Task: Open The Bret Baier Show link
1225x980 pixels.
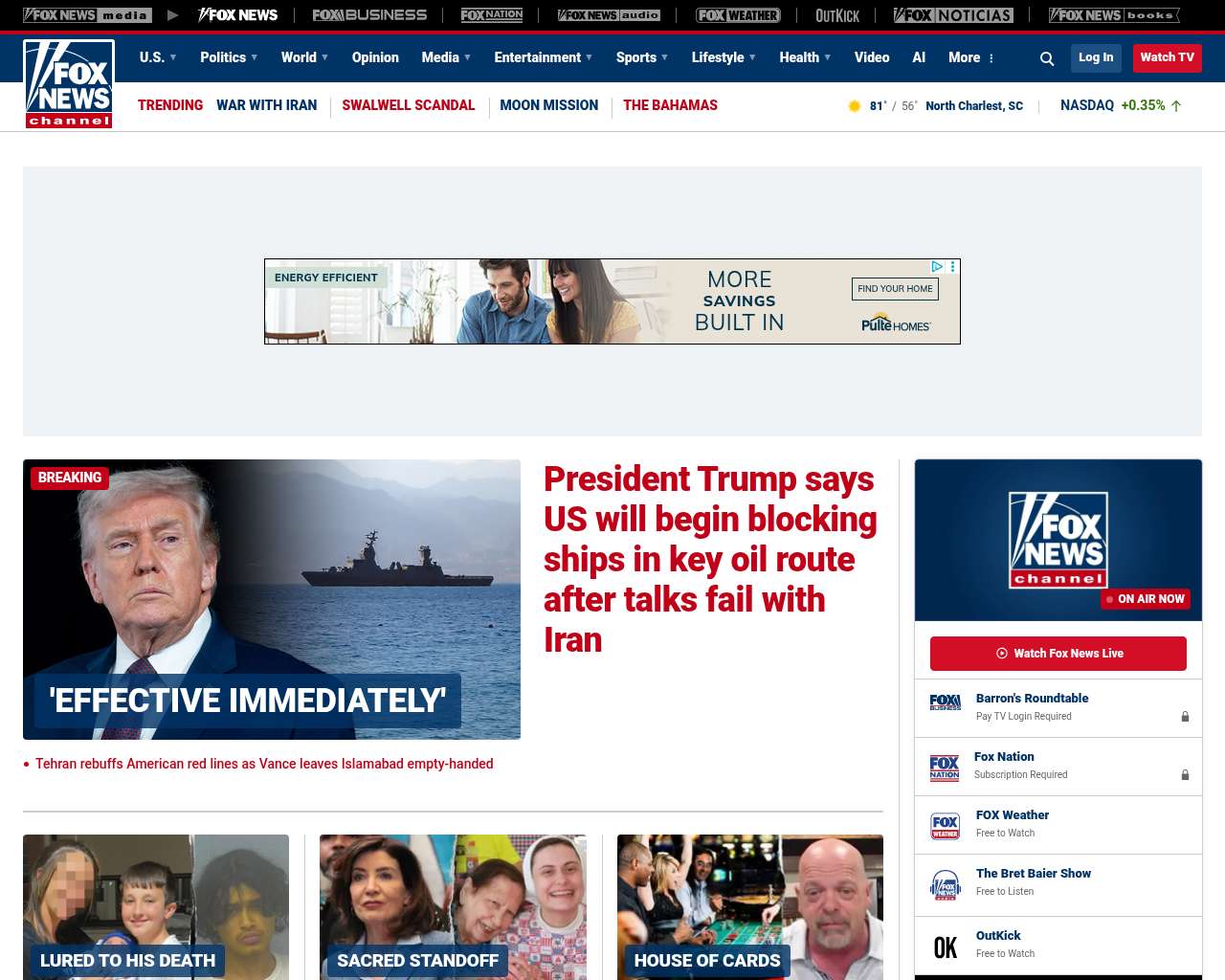Action: click(1034, 874)
